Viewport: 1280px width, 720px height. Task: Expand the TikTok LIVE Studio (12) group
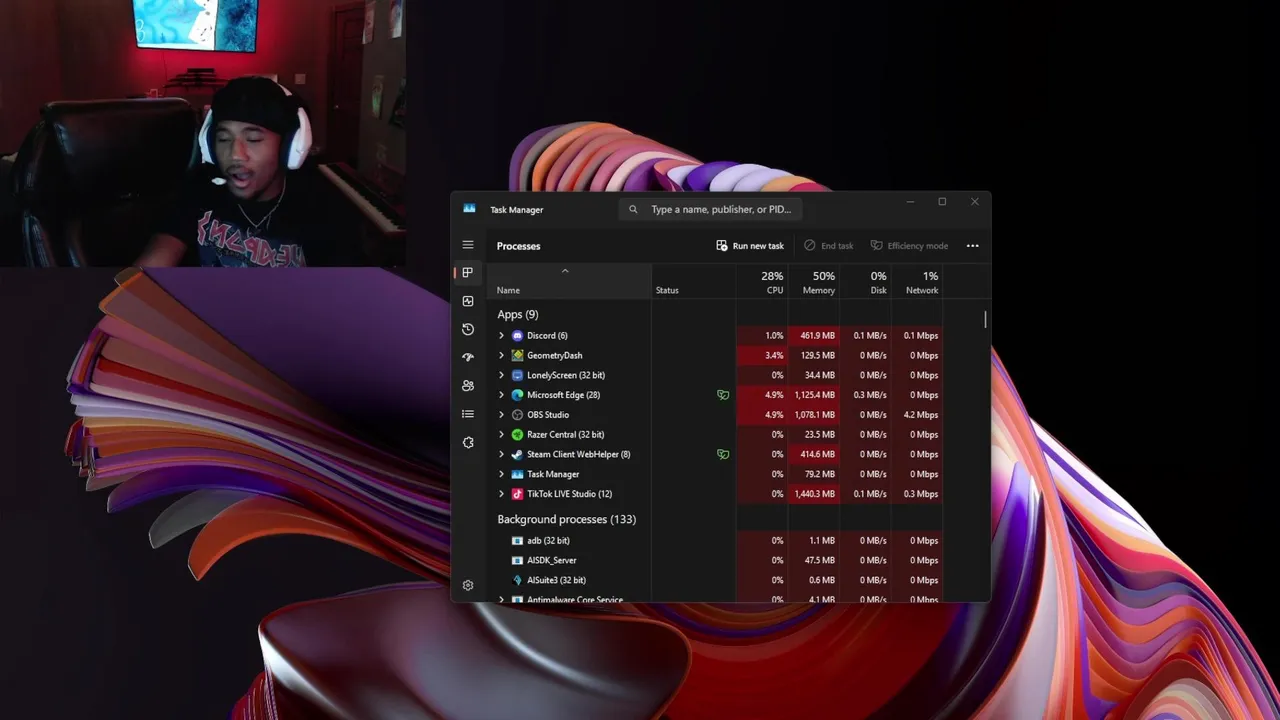(501, 494)
